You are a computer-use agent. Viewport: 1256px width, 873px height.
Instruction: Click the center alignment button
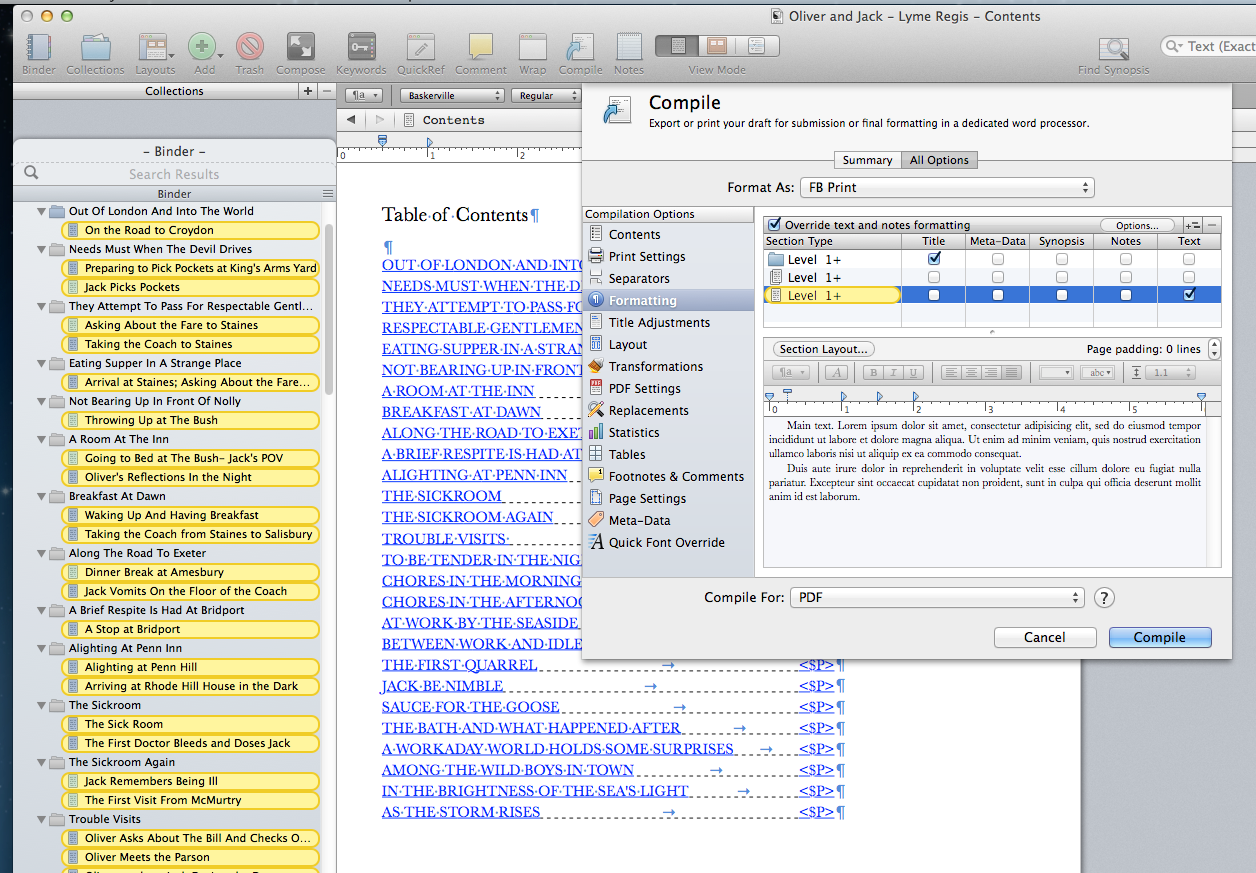971,373
